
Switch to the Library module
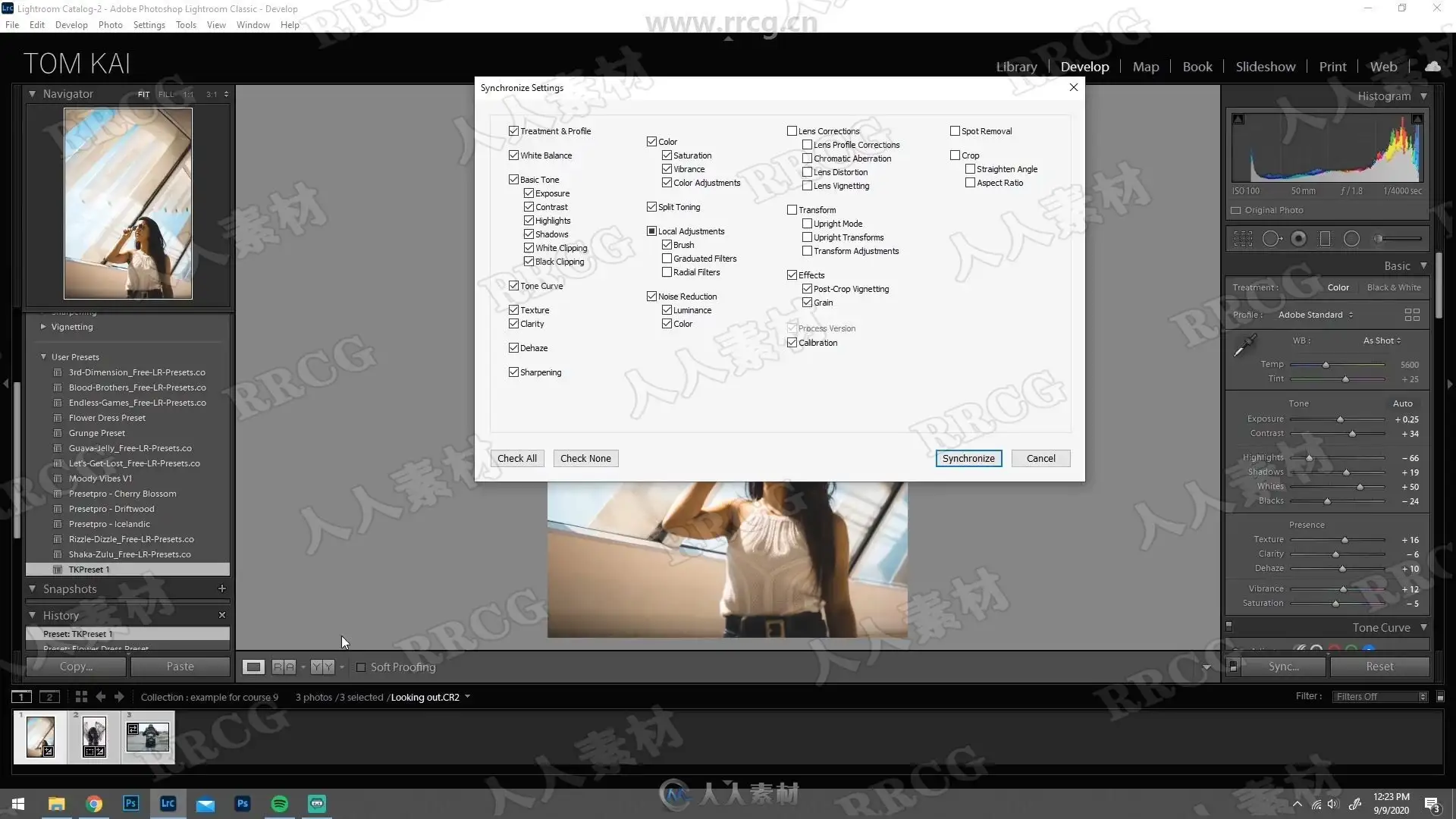1016,67
